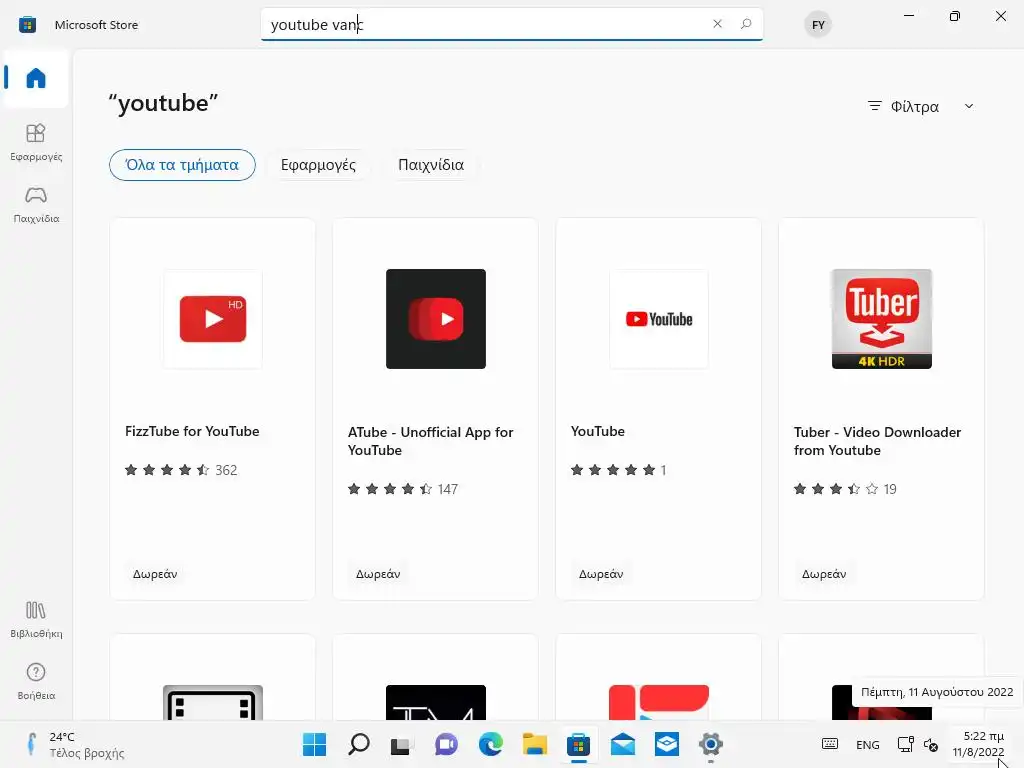Open the Home section in sidebar
Image resolution: width=1024 pixels, height=768 pixels.
(x=36, y=78)
